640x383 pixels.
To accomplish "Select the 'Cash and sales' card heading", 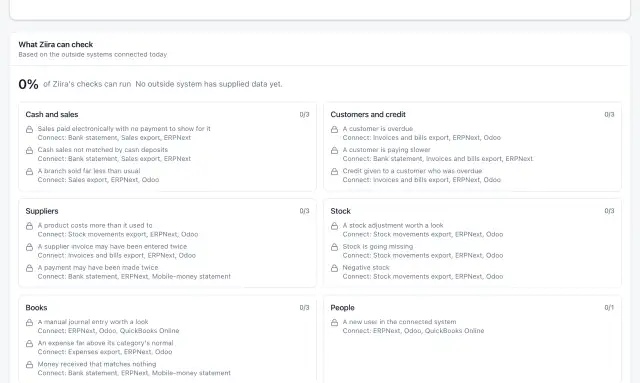I will click(x=52, y=114).
